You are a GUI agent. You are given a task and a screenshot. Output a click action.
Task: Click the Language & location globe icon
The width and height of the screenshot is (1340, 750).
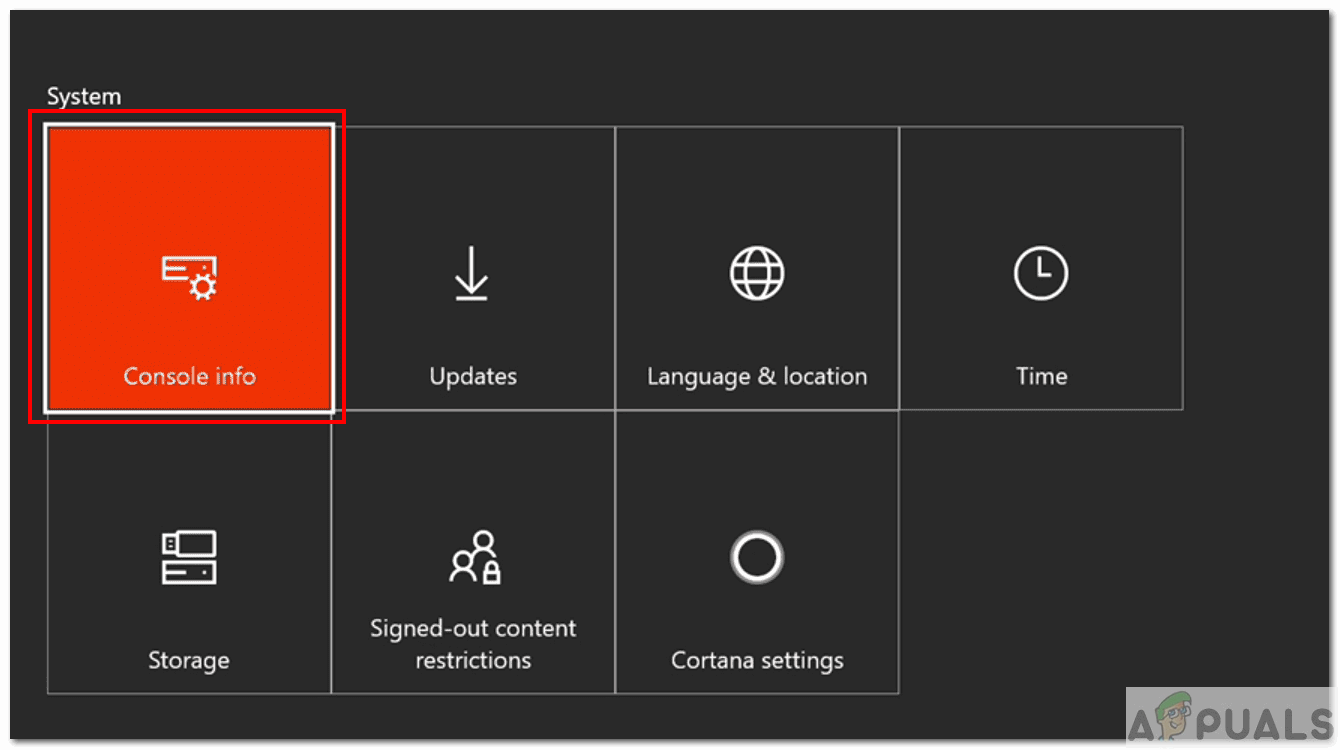(757, 273)
